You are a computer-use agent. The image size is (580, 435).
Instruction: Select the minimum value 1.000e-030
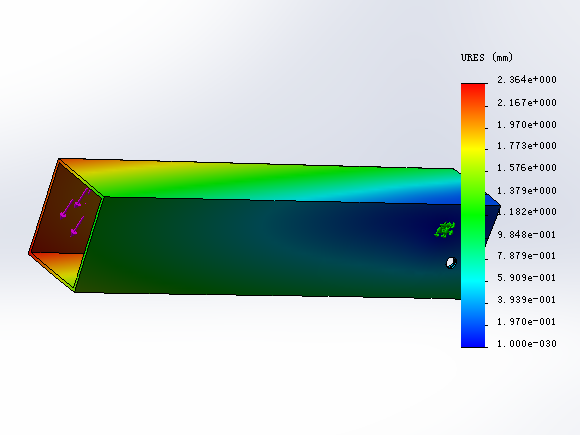point(527,344)
